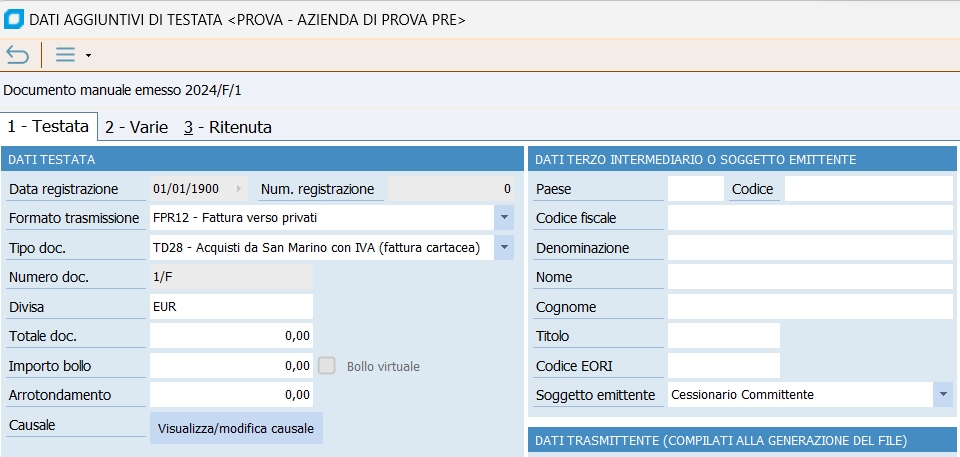This screenshot has width=960, height=457.
Task: Switch to the 2 - Varie tab
Action: [x=136, y=127]
